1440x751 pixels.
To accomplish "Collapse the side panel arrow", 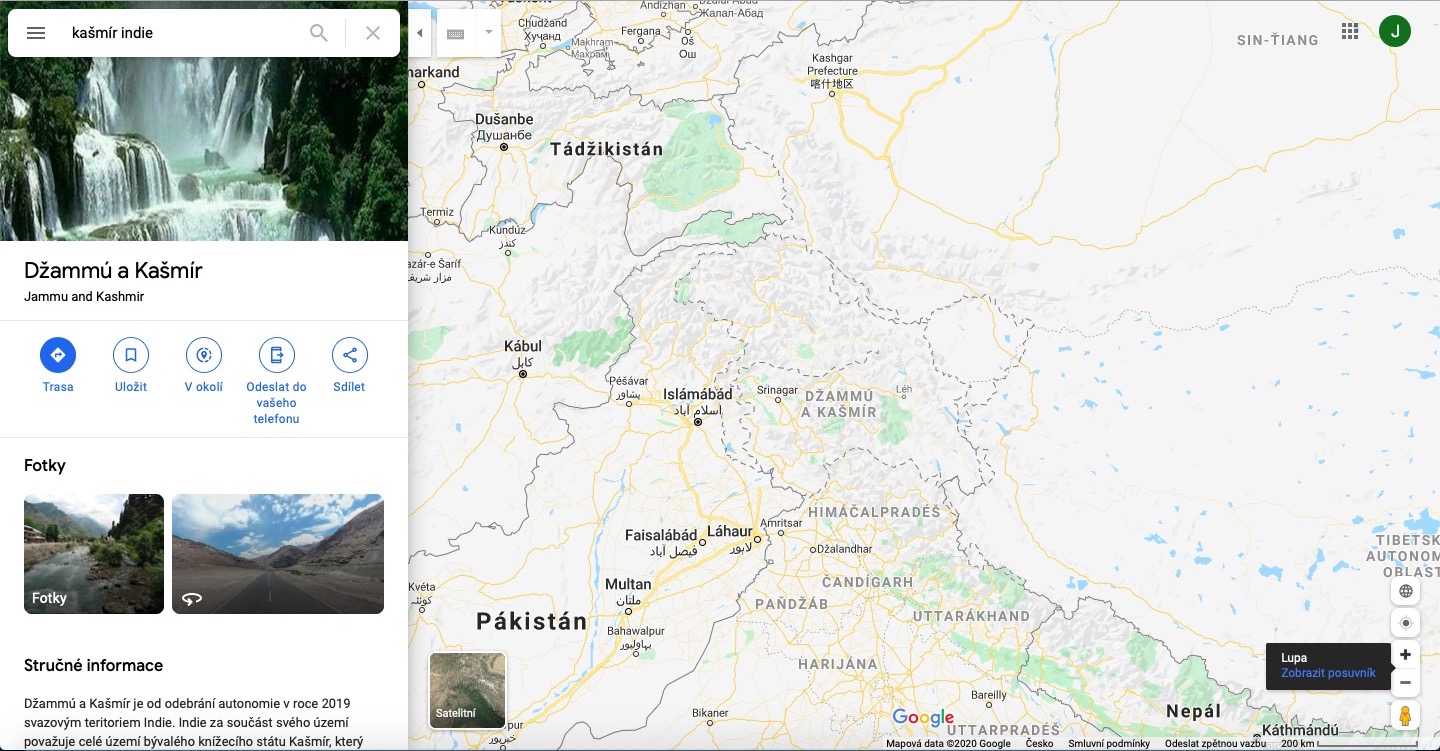I will pyautogui.click(x=420, y=33).
